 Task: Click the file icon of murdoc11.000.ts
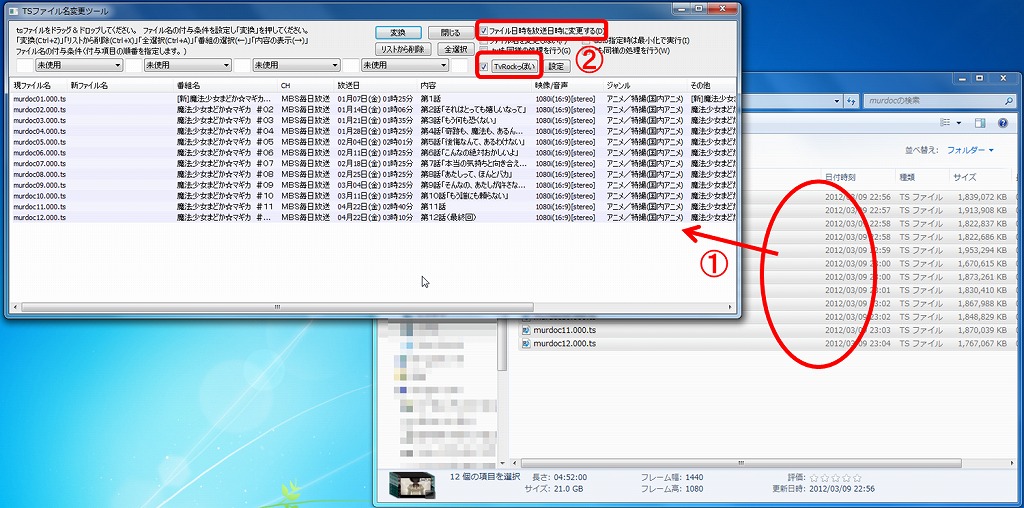coord(526,330)
